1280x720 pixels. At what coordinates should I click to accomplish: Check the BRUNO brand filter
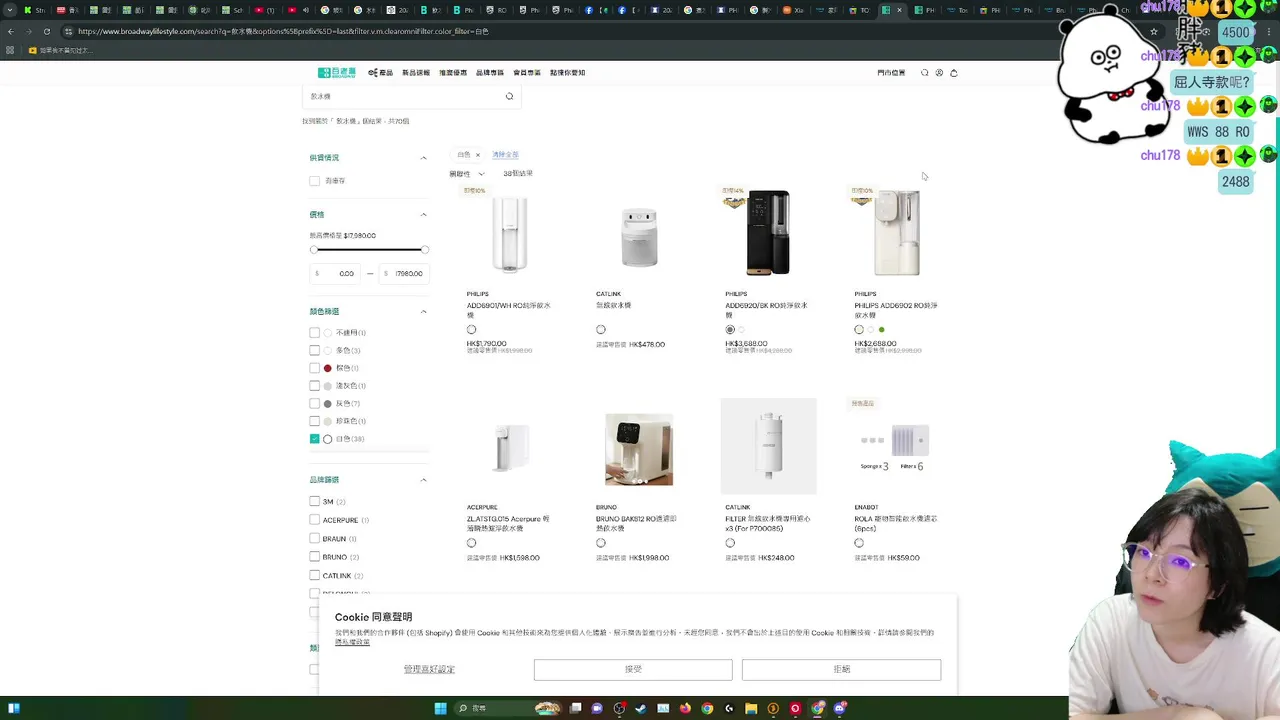314,557
